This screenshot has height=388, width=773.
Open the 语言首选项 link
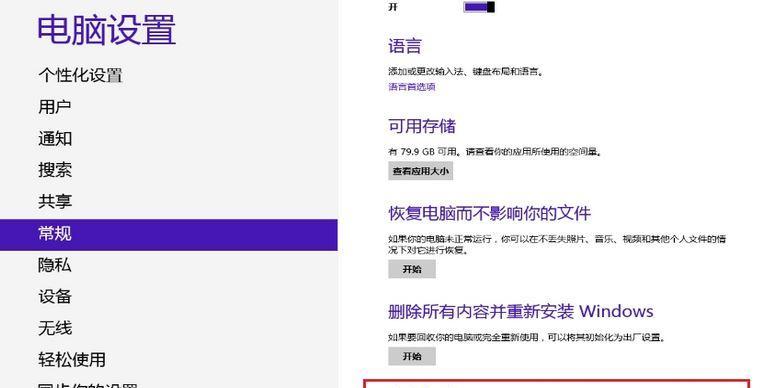coord(412,87)
